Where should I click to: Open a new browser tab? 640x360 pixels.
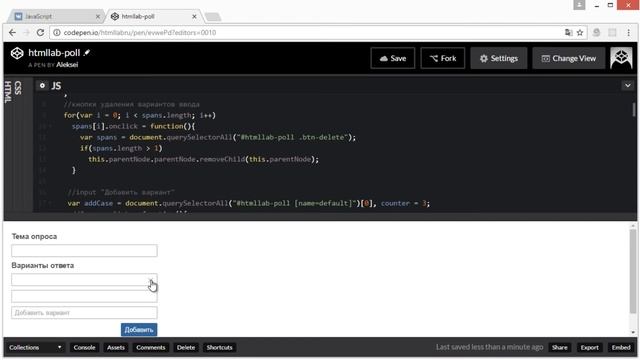(213, 17)
